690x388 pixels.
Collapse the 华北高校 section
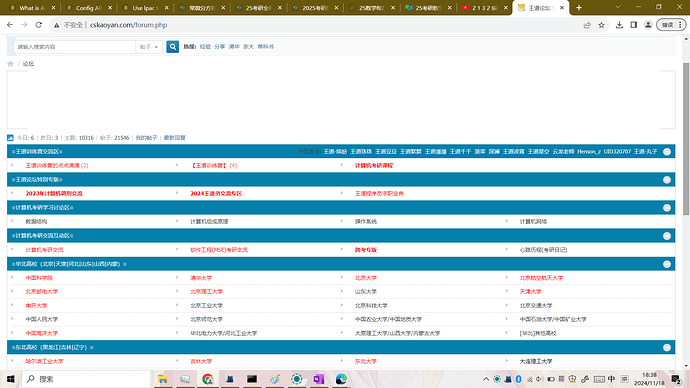[667, 264]
